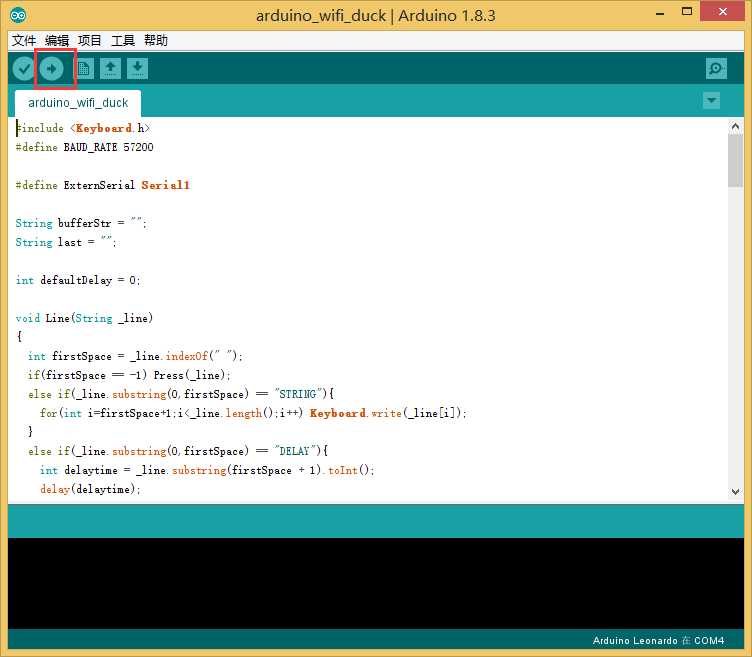Screen dimensions: 752x657
Task: Click the 'ExternSerial Serial1' define line
Action: click(x=103, y=185)
